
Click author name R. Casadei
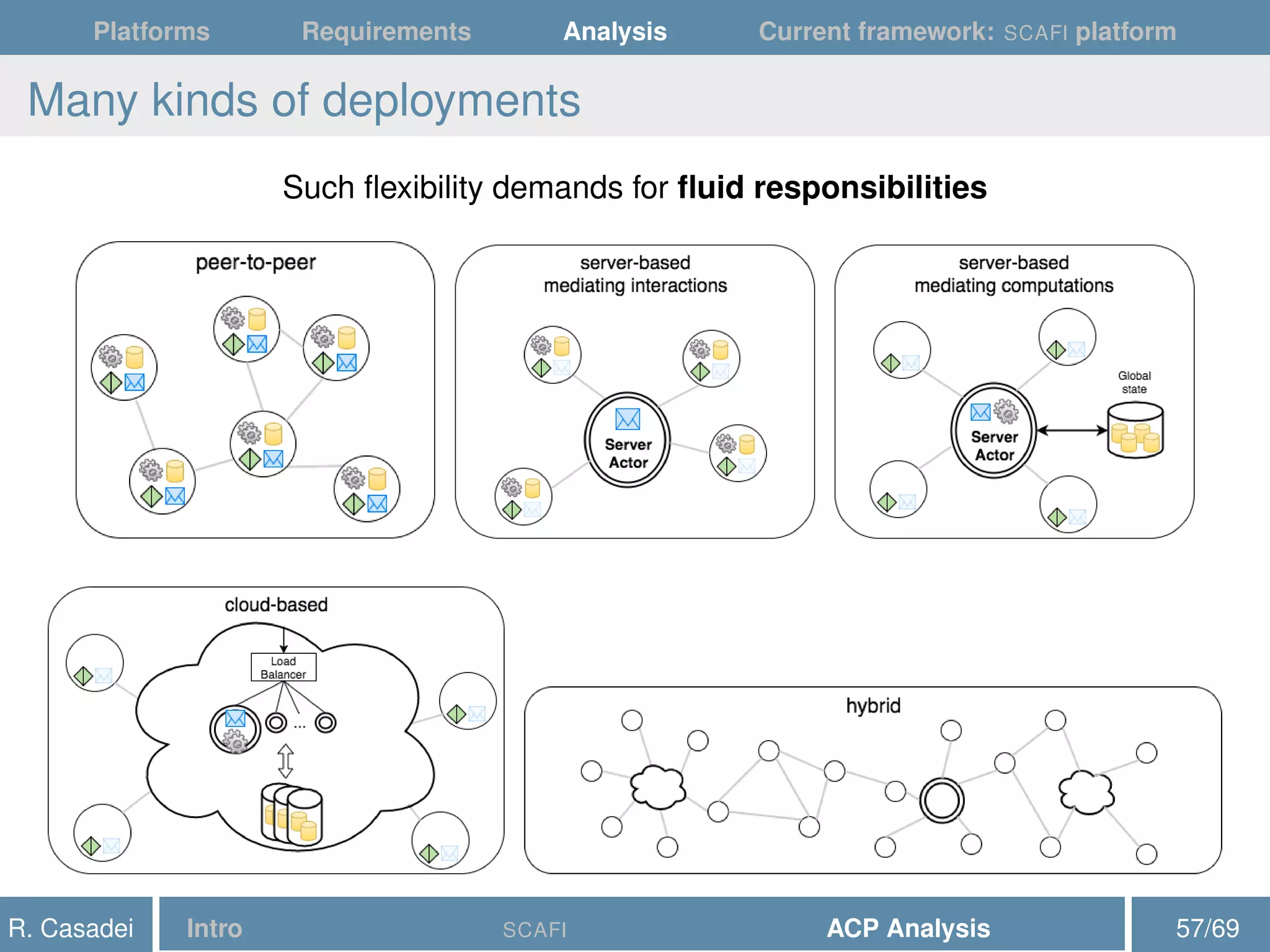71,928
